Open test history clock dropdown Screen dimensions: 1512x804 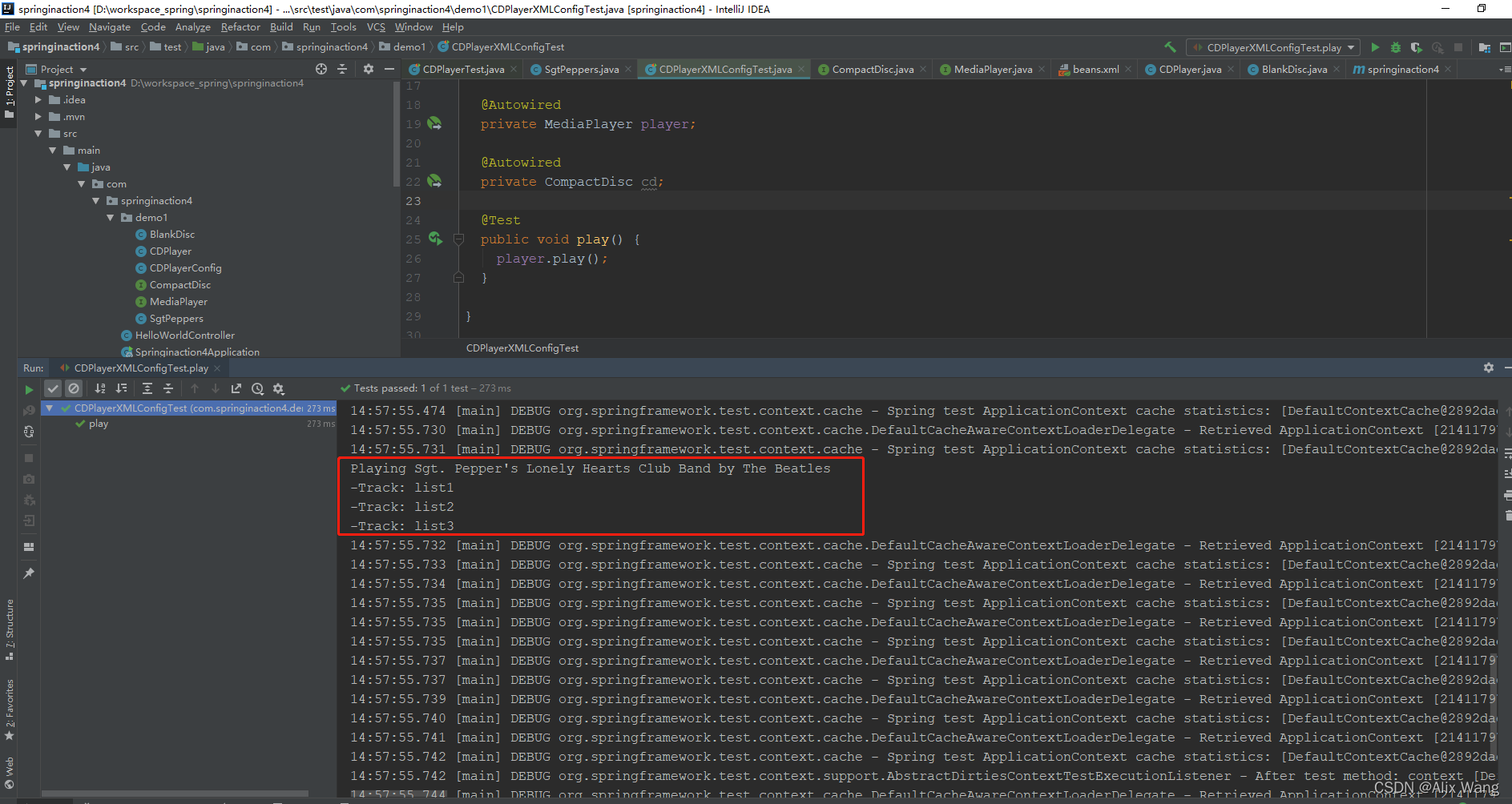257,388
